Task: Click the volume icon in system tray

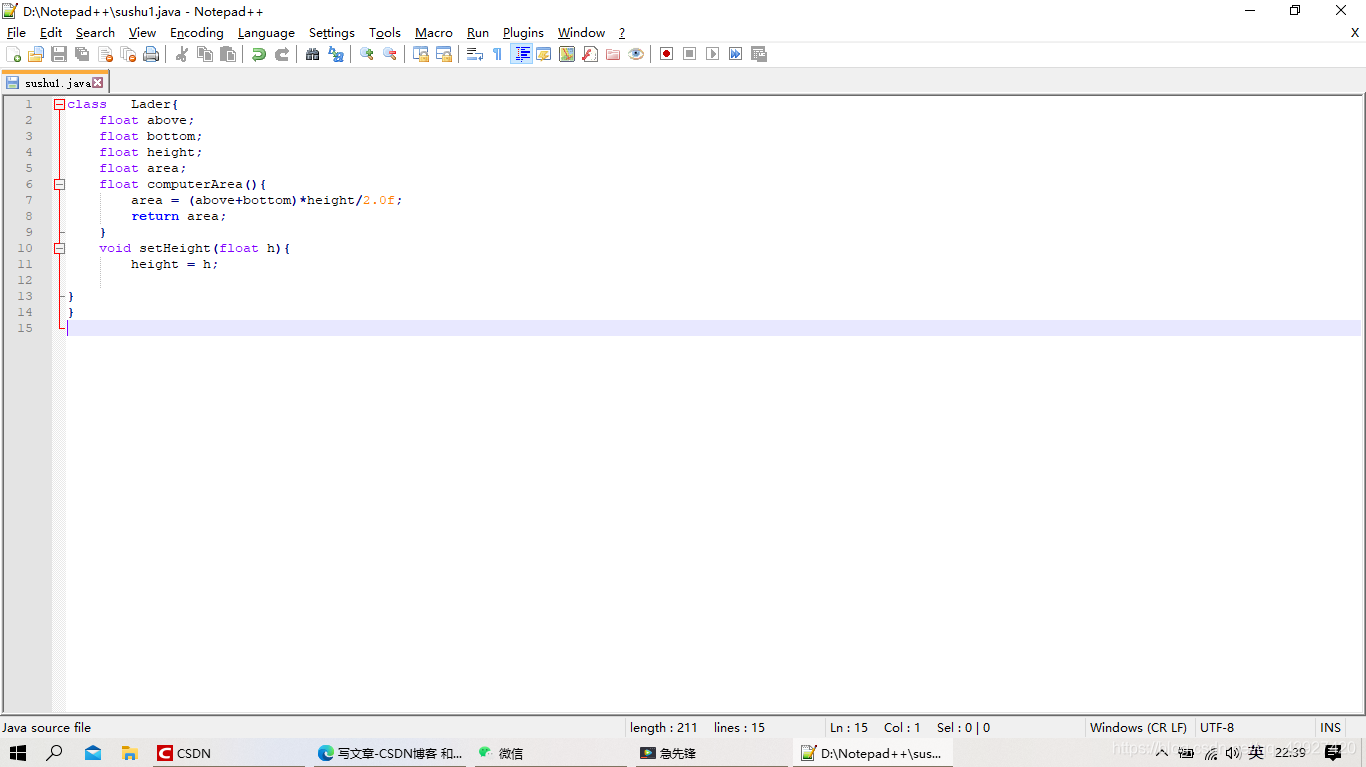Action: coord(1233,753)
